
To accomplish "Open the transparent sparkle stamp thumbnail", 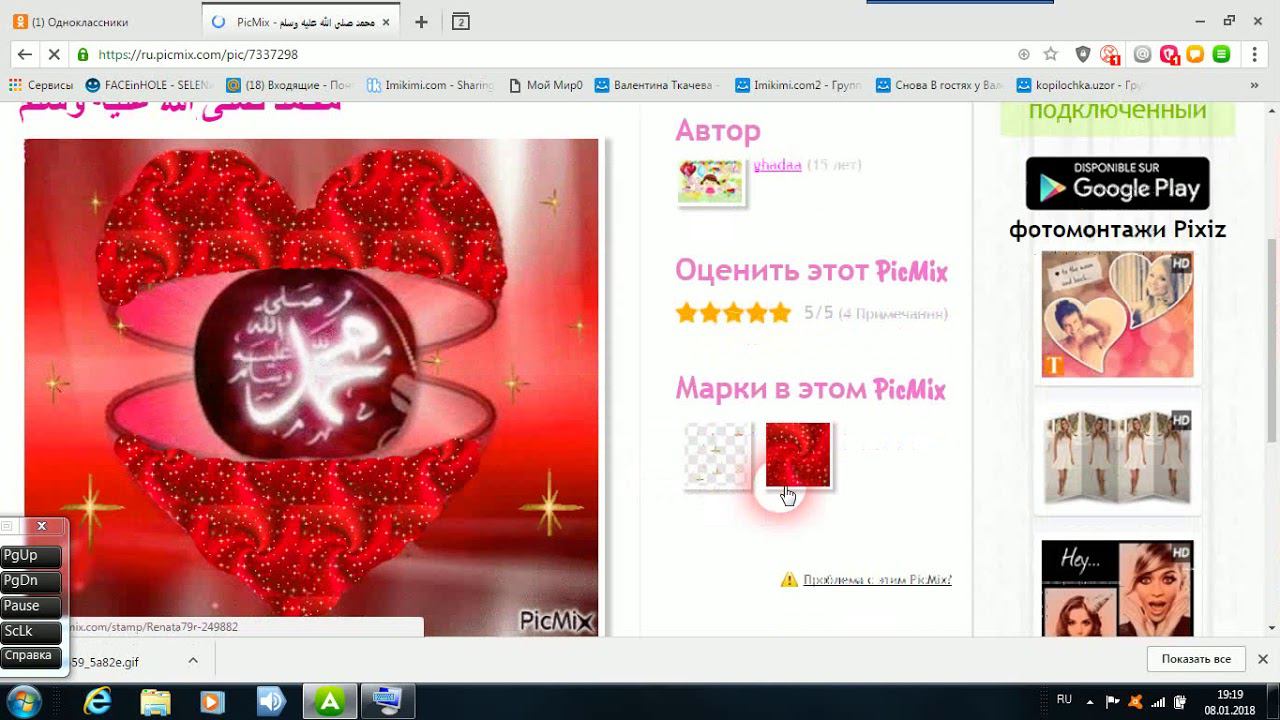I will tap(716, 455).
